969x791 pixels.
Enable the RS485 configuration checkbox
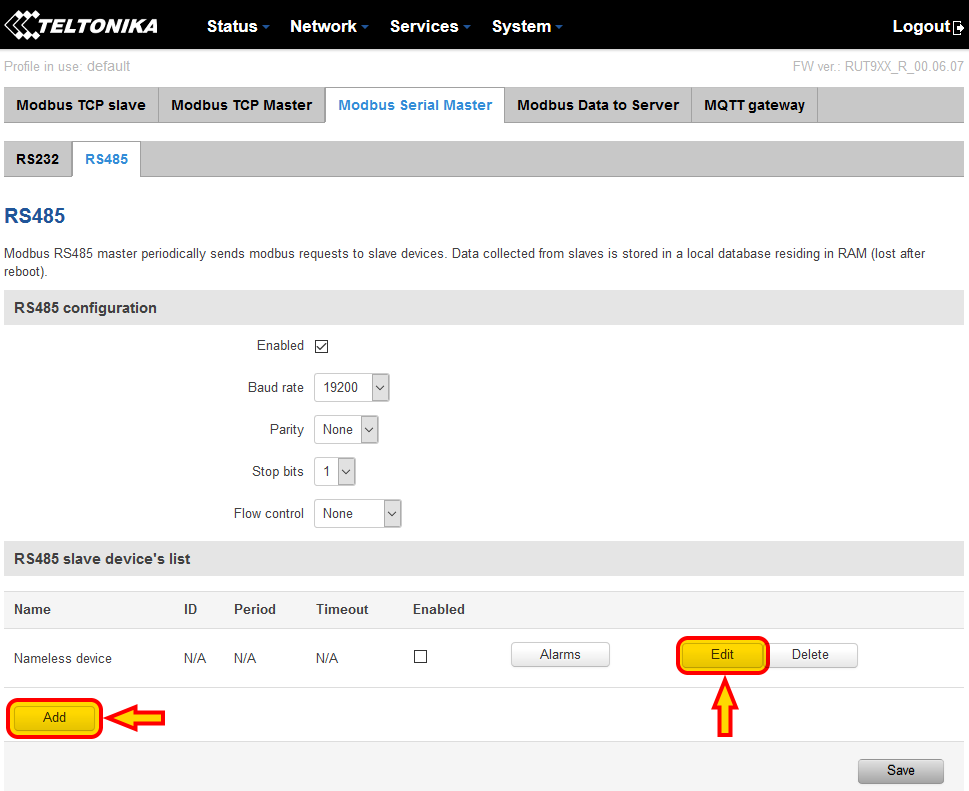tap(321, 345)
